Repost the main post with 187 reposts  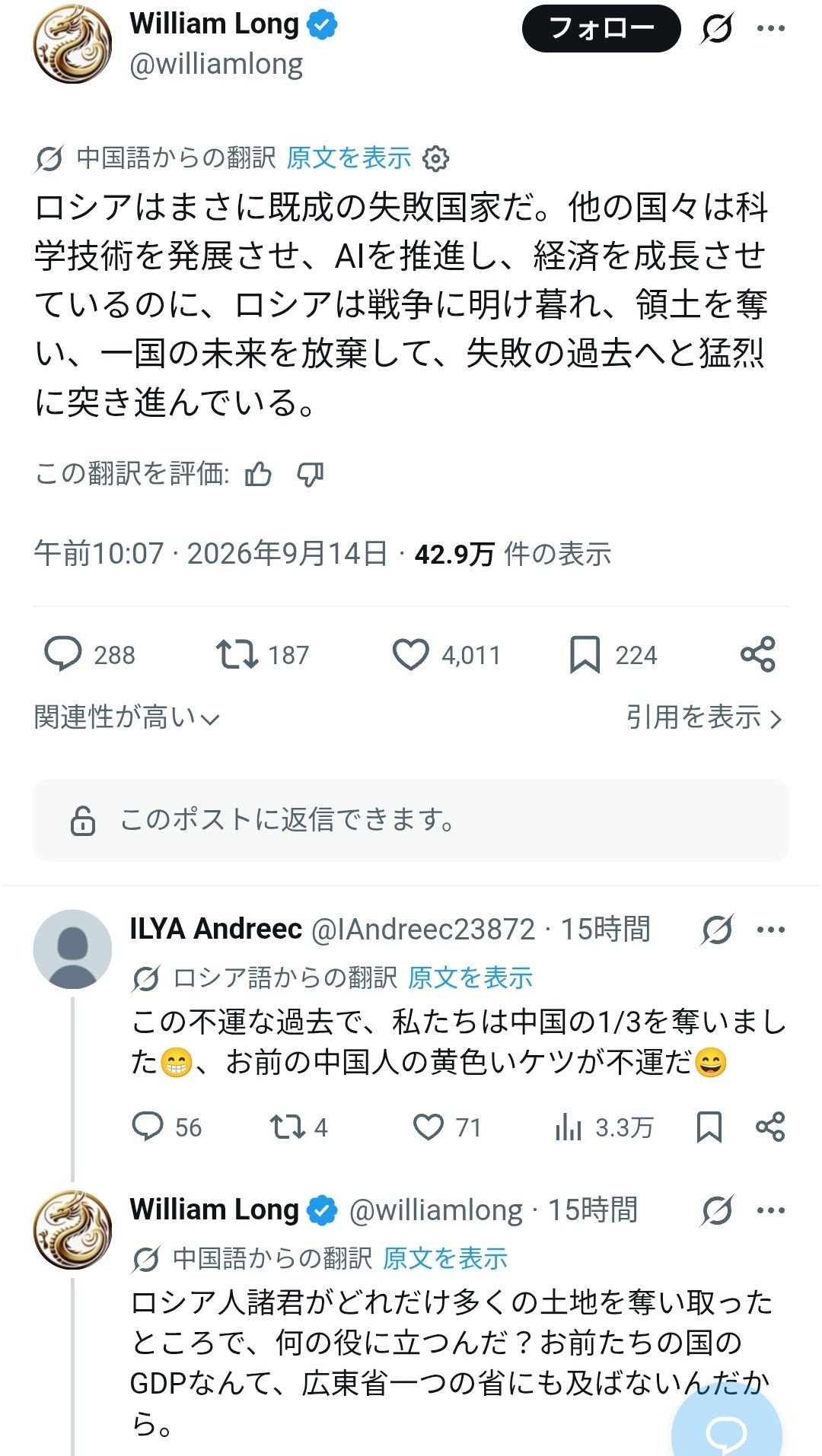click(263, 655)
